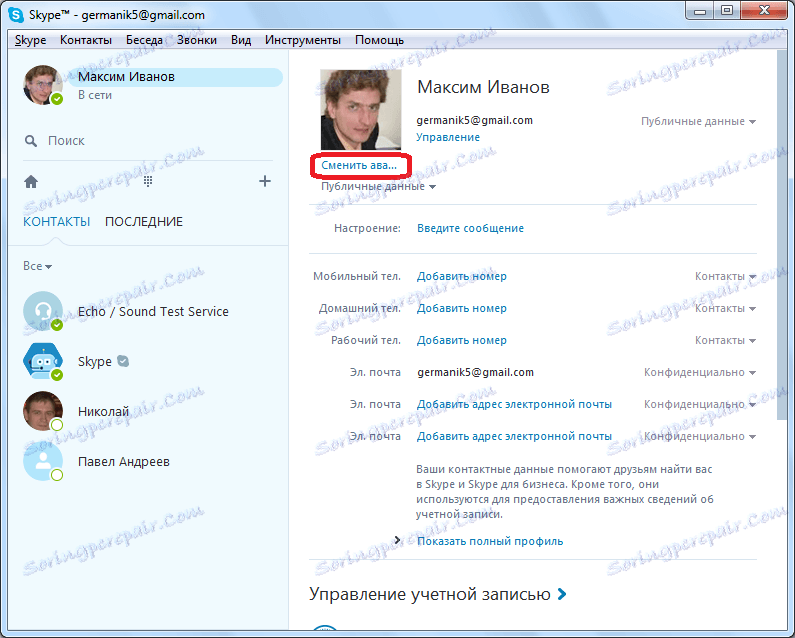This screenshot has height=638, width=795.
Task: Open Управление учетной записью section
Action: pyautogui.click(x=438, y=594)
